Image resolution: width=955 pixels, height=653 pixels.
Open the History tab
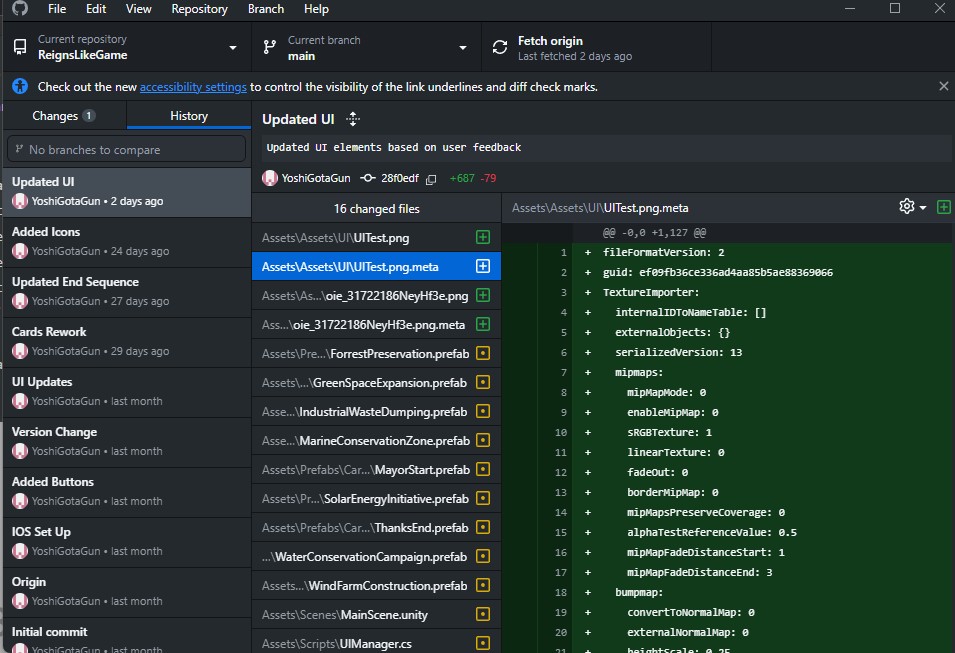click(x=188, y=116)
